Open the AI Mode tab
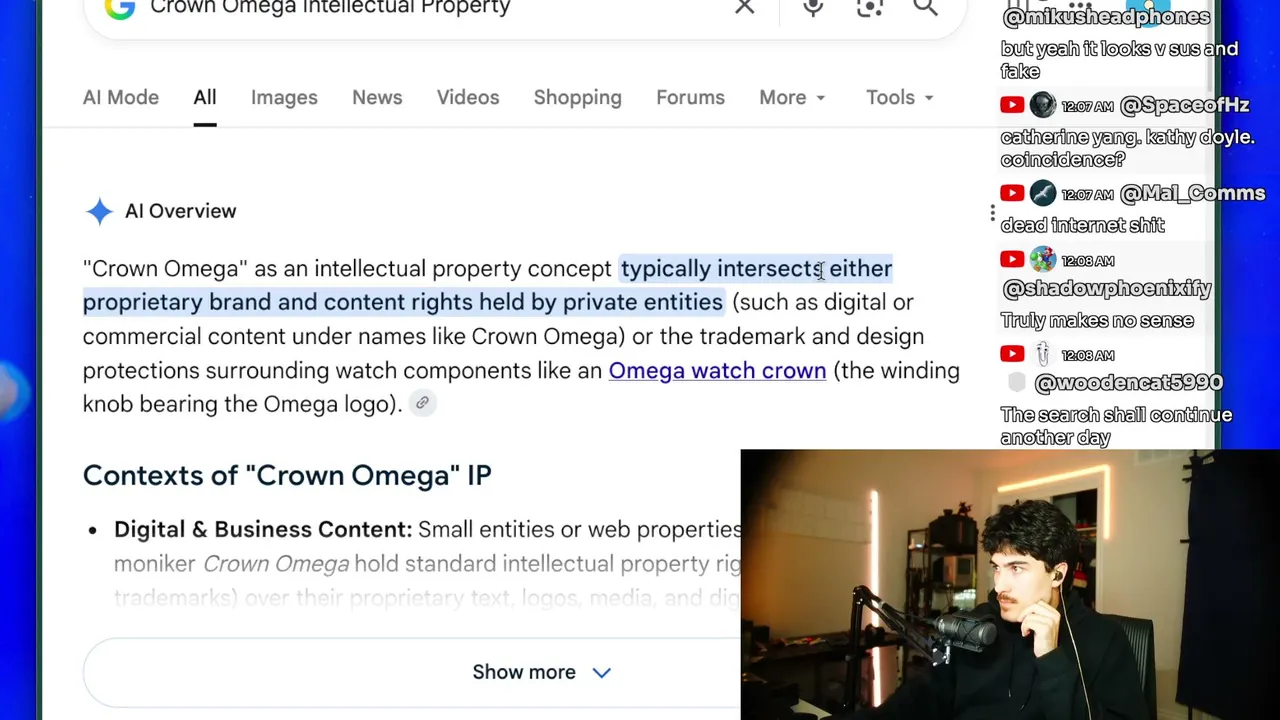This screenshot has height=720, width=1280. 121,97
